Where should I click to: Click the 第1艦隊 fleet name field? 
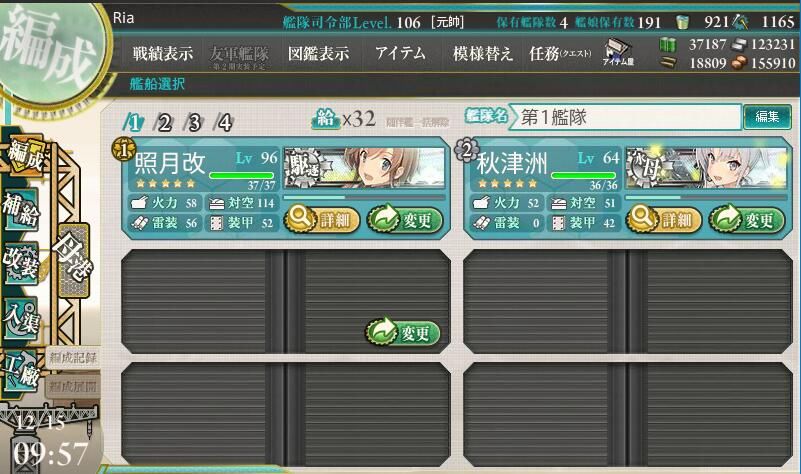point(626,117)
